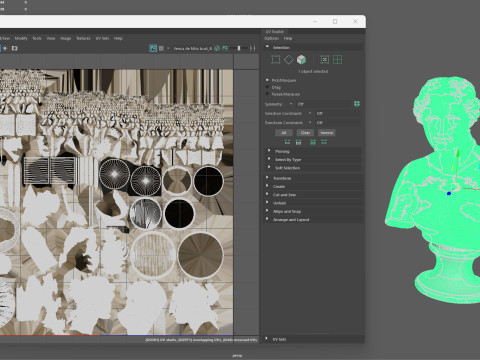The image size is (480, 360).
Task: Click the sun-like icon in left toolbar
Action: pos(5,48)
